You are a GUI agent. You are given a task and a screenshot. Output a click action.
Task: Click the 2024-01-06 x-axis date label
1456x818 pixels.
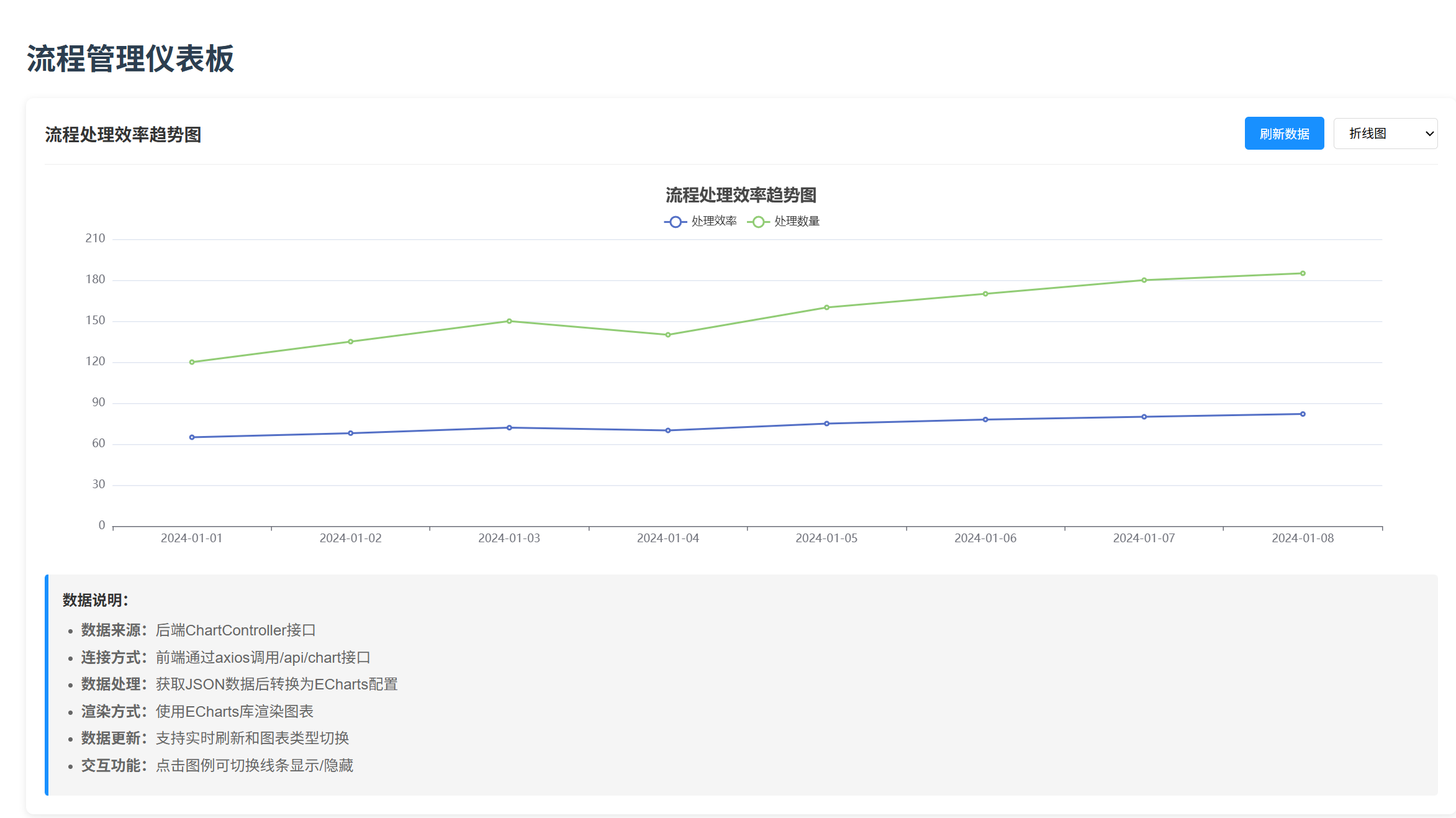pos(985,539)
